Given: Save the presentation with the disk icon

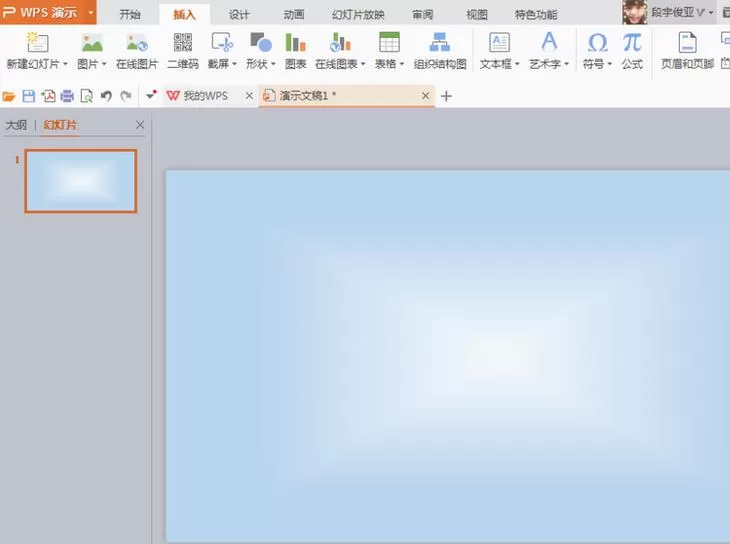Looking at the screenshot, I should 29,96.
